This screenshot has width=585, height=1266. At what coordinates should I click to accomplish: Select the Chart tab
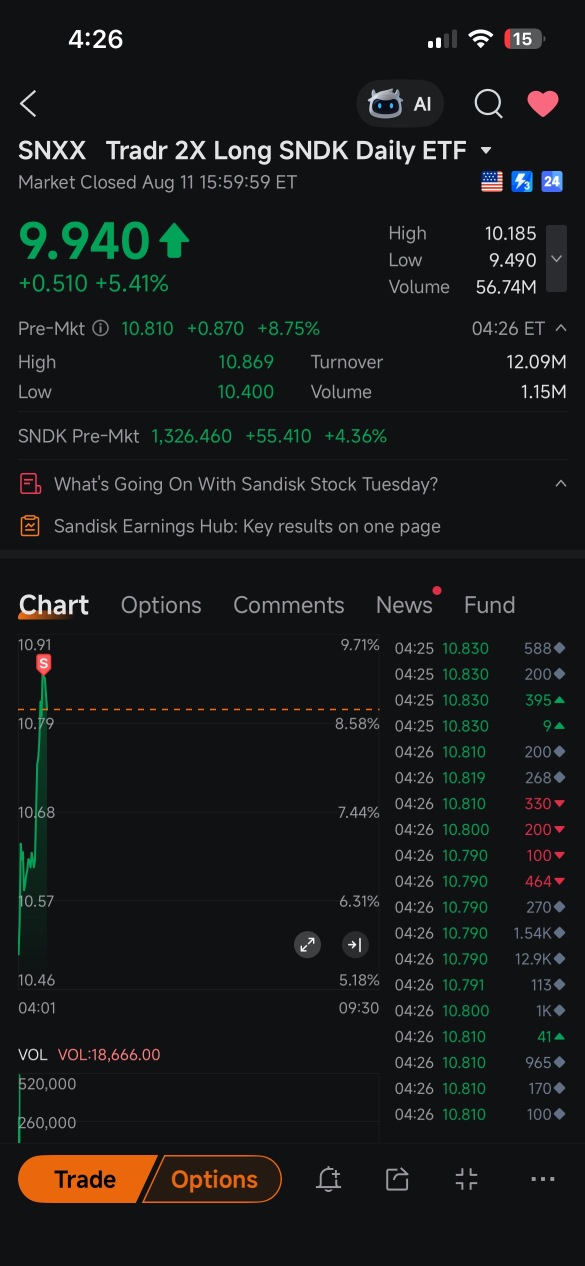(x=54, y=605)
